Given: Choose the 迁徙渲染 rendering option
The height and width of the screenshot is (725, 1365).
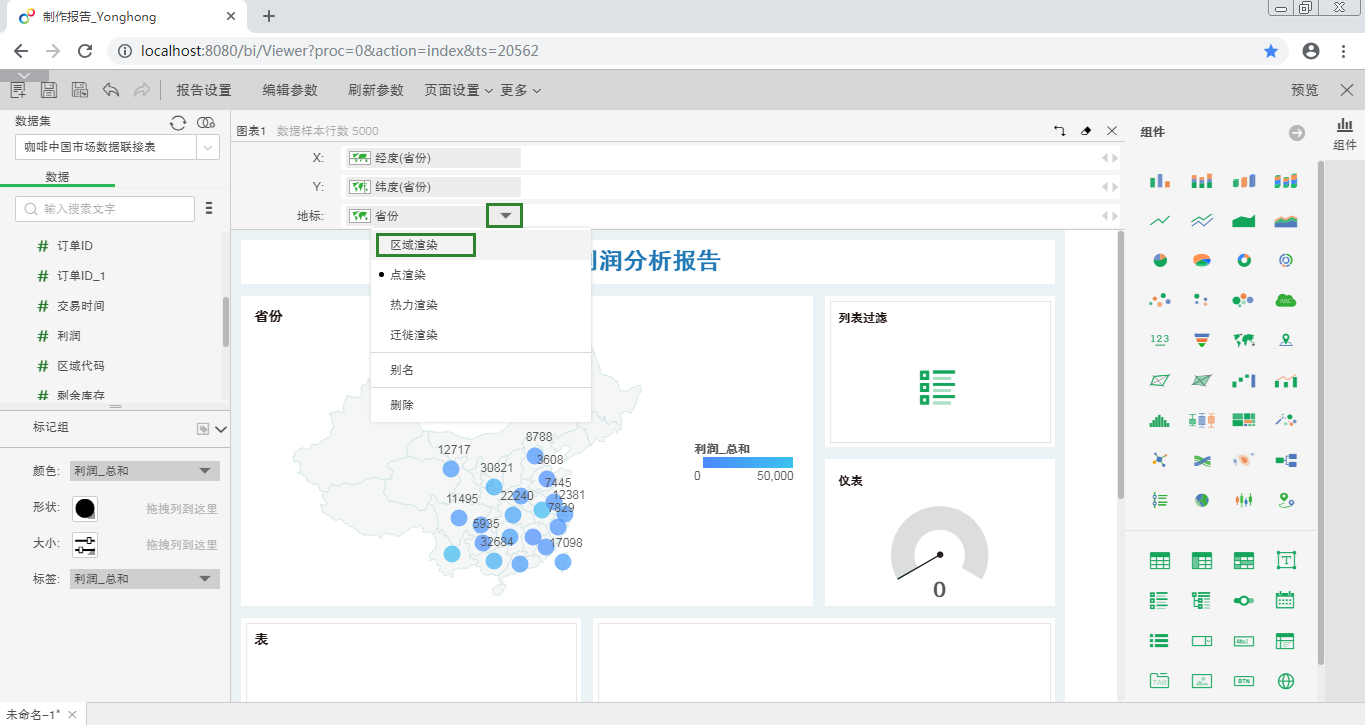Looking at the screenshot, I should click(x=411, y=334).
